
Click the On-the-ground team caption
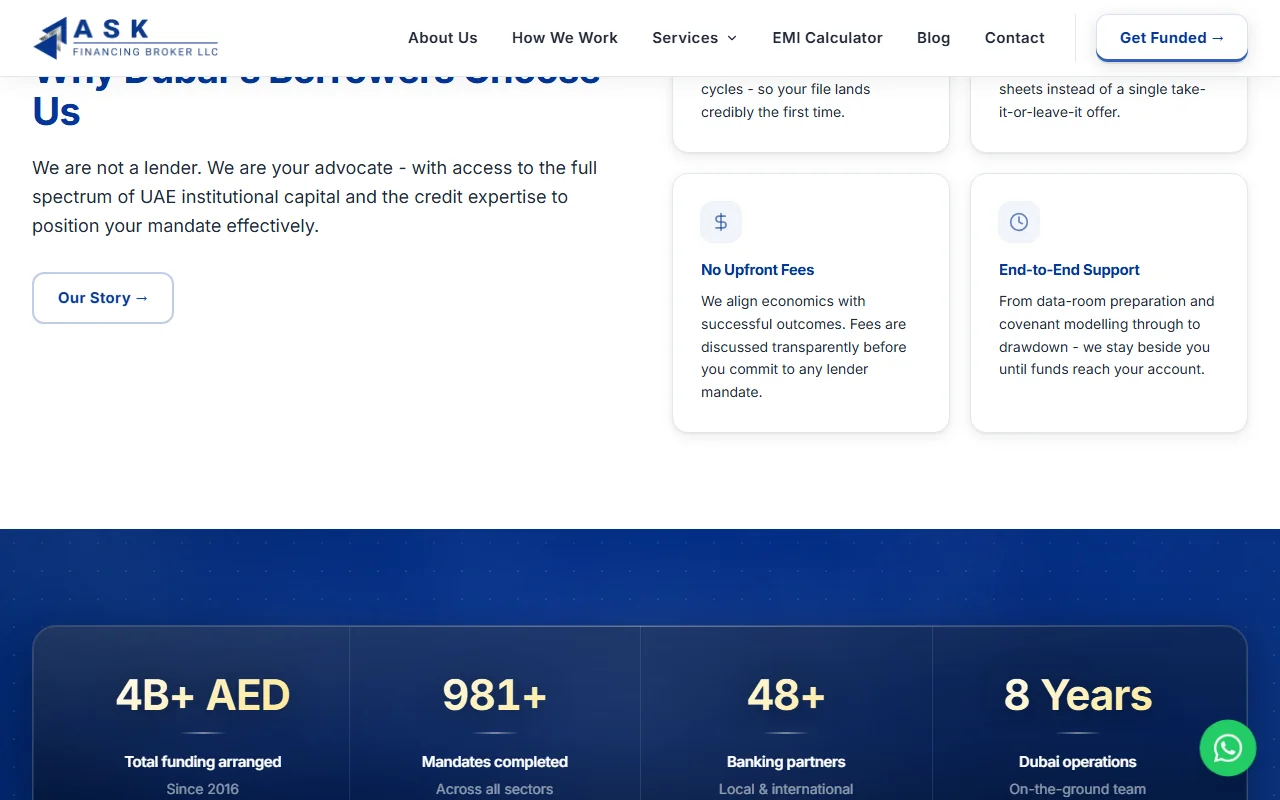[1078, 789]
